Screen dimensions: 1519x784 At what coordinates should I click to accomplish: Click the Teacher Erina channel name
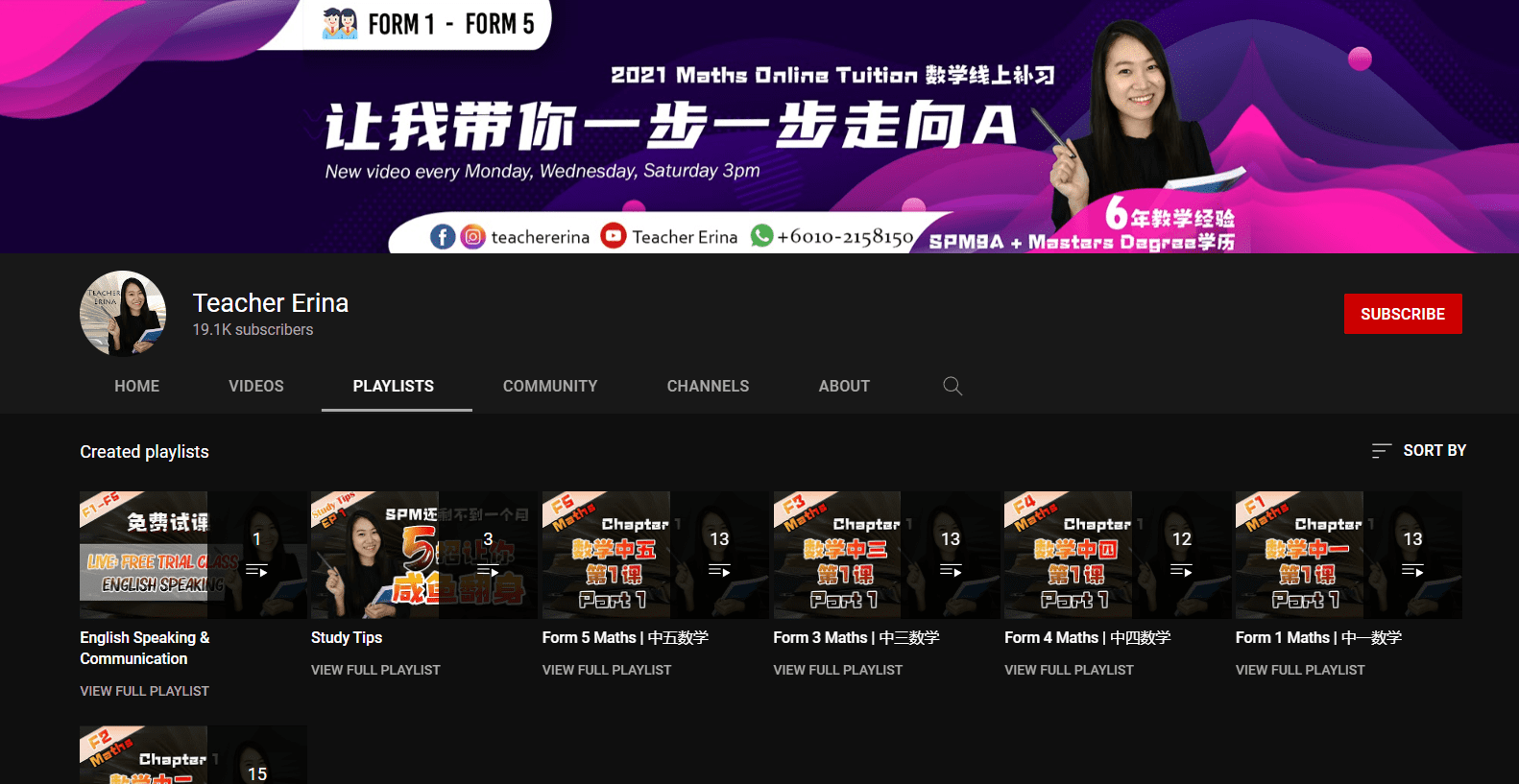click(x=271, y=303)
